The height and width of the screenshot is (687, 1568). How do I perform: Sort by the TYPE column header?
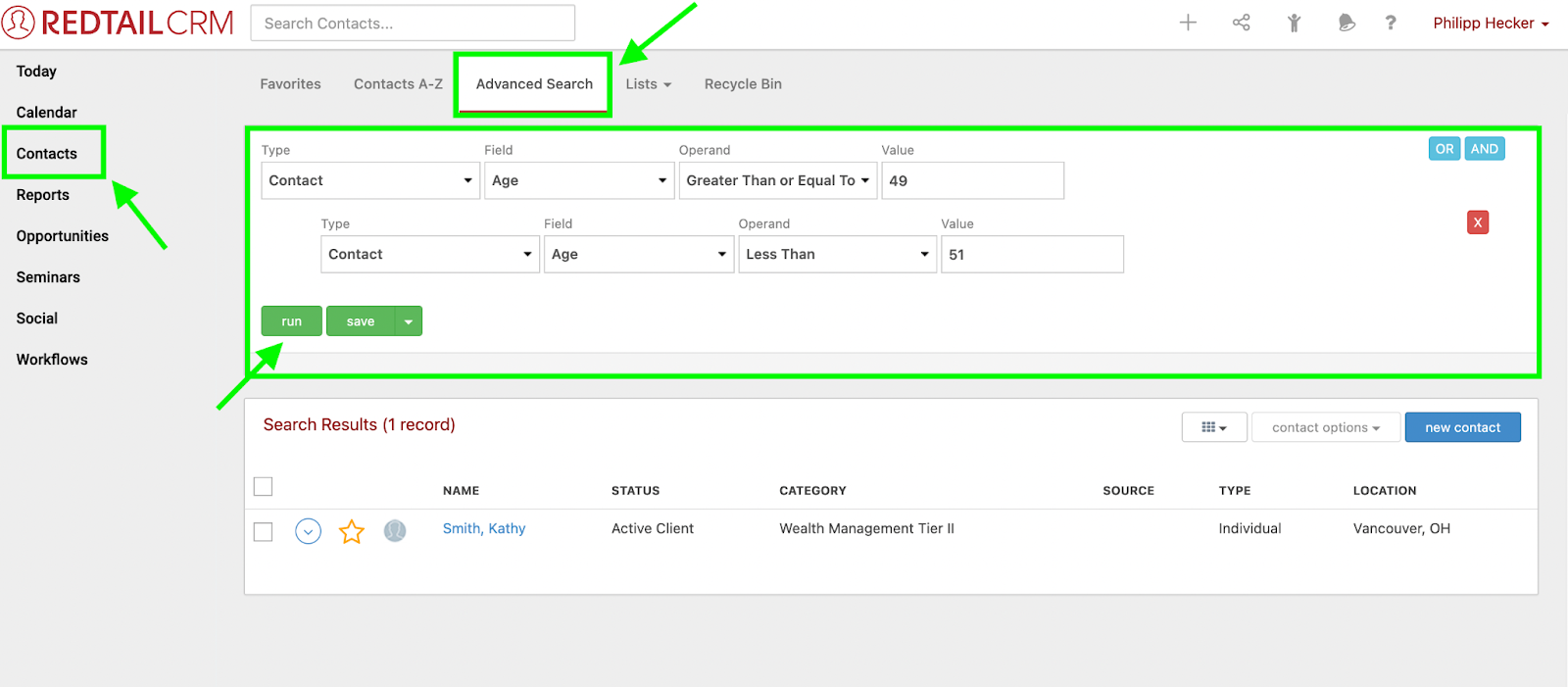(1235, 491)
